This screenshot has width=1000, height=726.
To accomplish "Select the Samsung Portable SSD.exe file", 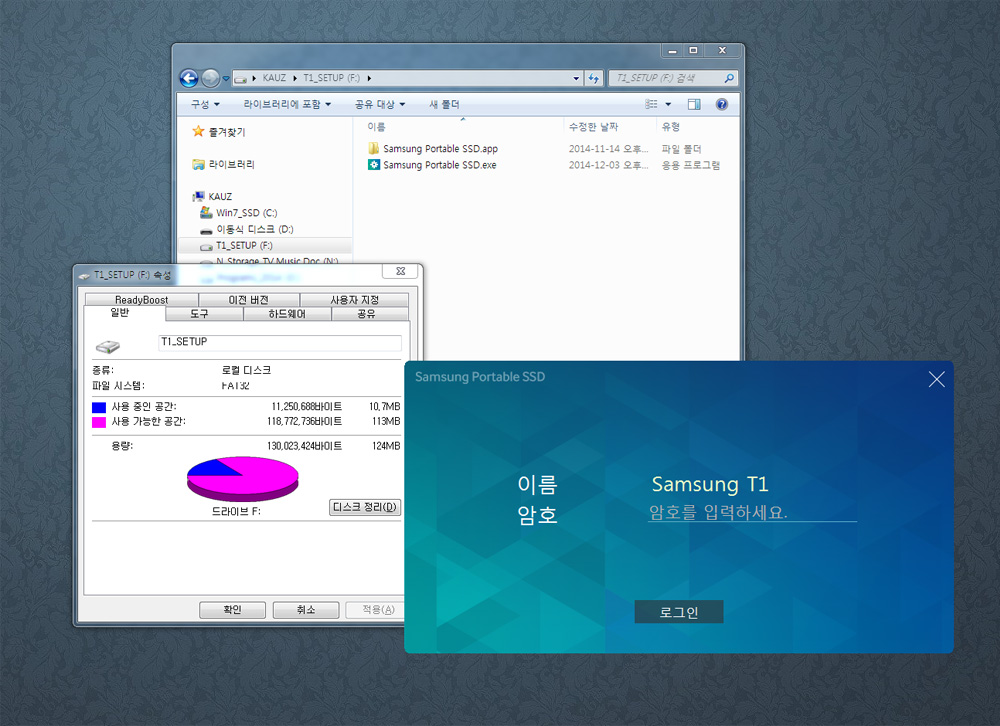I will [x=439, y=165].
